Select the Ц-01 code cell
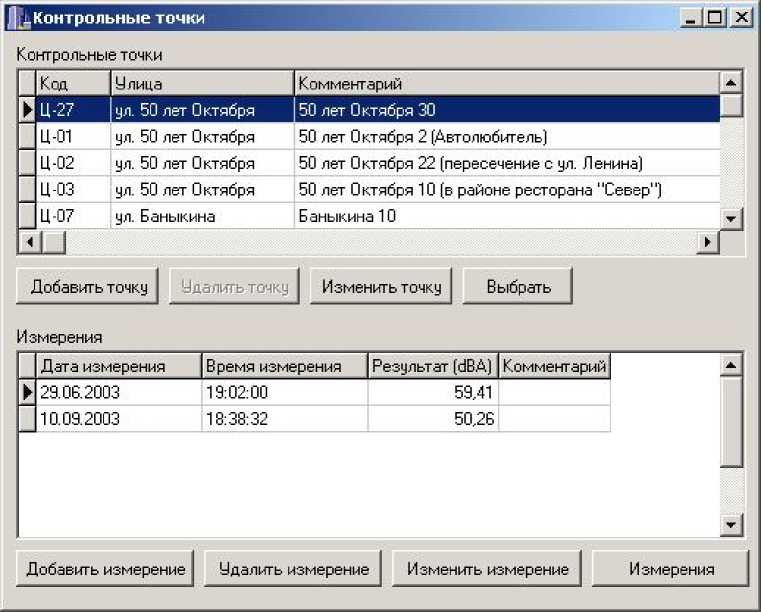Screen dimensions: 761x612 (x=73, y=136)
